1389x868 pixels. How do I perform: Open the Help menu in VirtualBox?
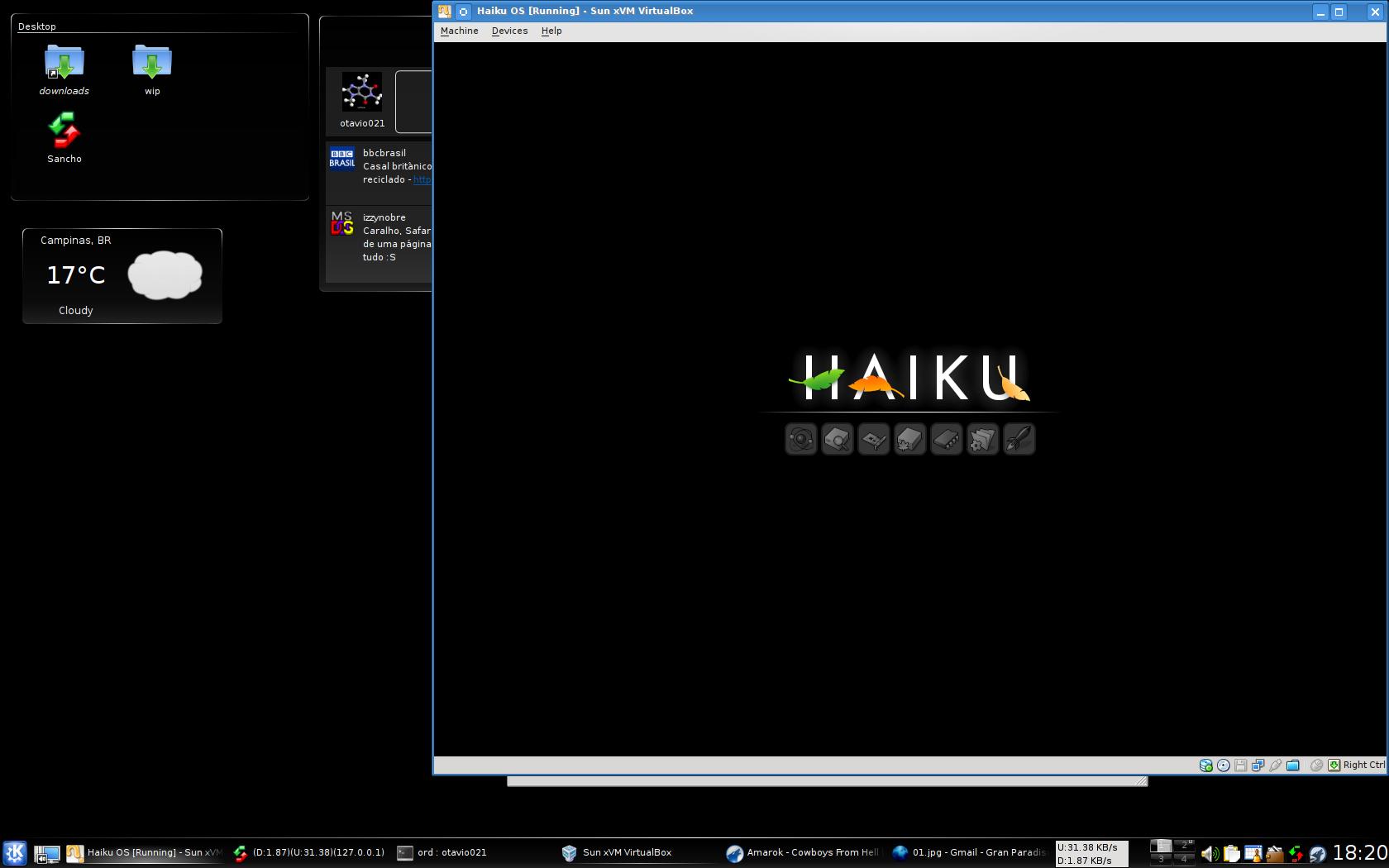(551, 31)
